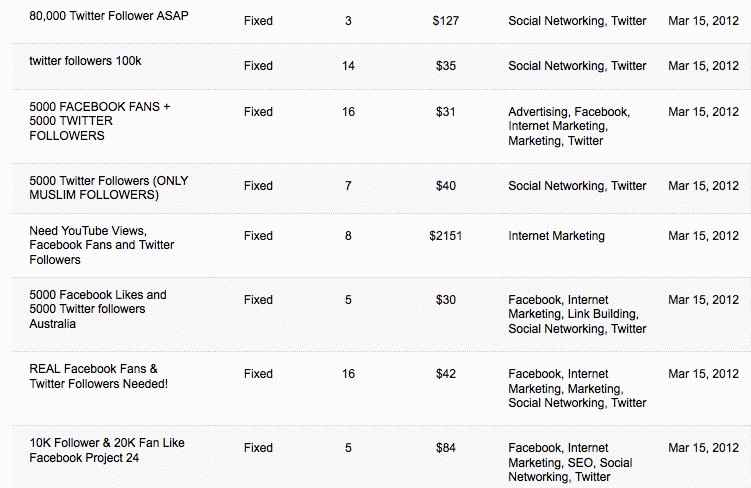The height and width of the screenshot is (488, 751).
Task: Click 'Social Networking, Twitter' tags for 100k row
Action: 577,66
